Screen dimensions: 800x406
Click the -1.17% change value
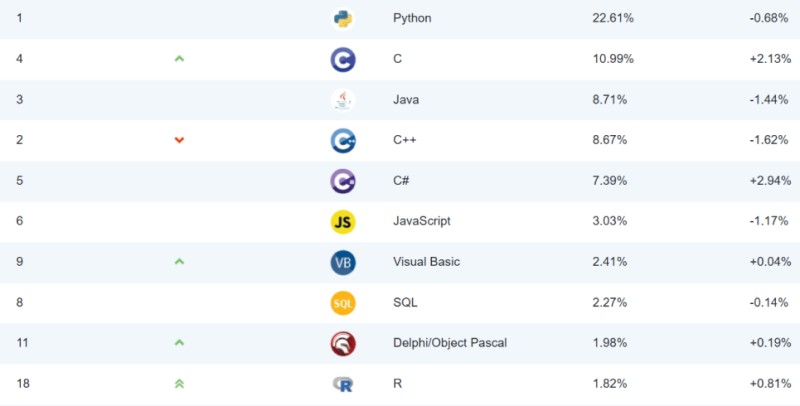769,221
